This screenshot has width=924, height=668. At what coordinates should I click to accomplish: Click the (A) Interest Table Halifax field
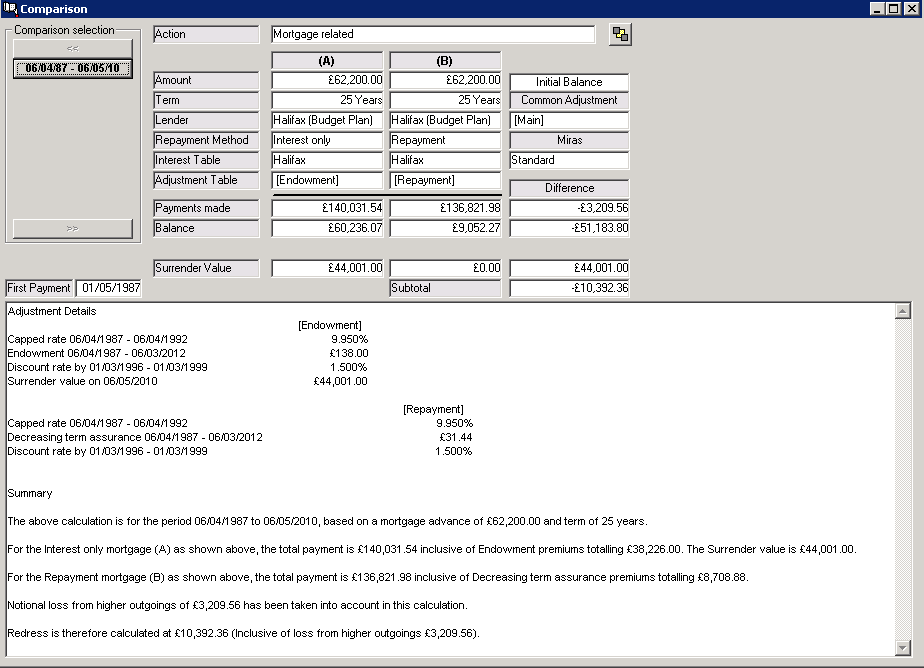coord(327,160)
